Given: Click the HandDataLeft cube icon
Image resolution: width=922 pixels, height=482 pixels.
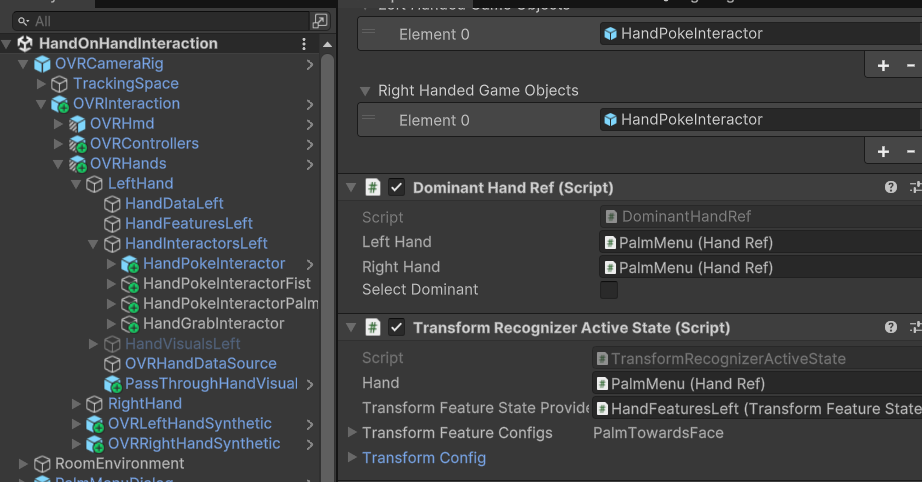Looking at the screenshot, I should (112, 204).
